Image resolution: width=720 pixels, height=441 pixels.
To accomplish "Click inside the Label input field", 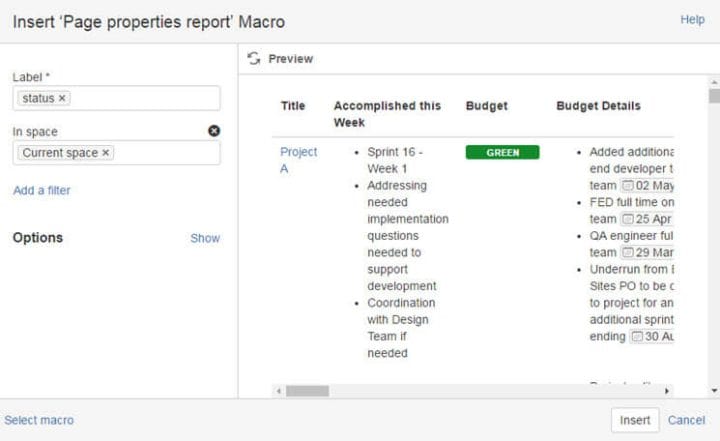I will pos(145,98).
